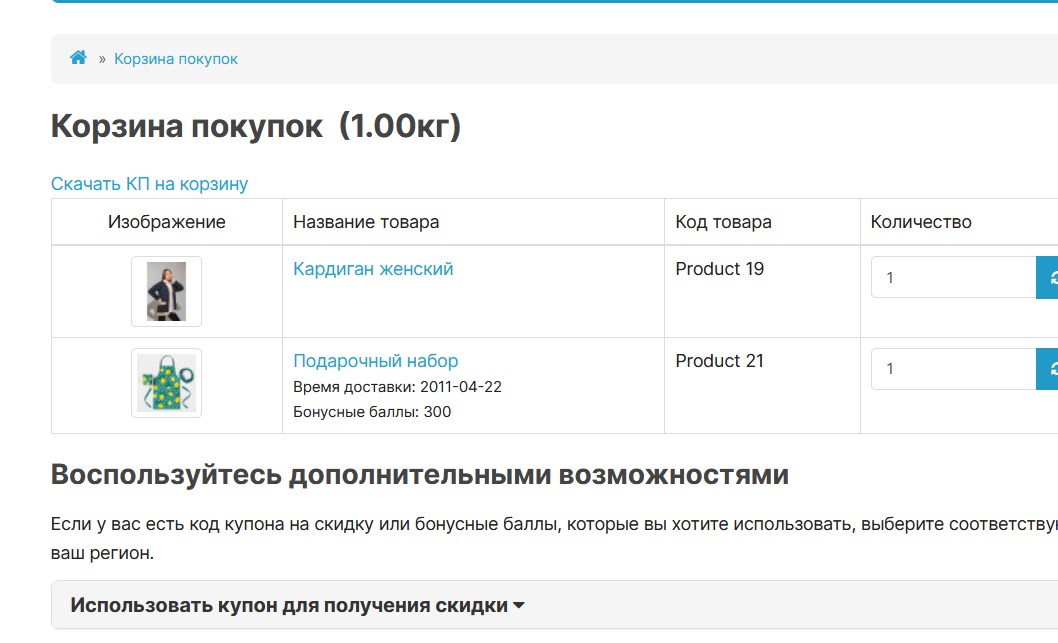
Task: Open the Корзина покупок breadcrumb link
Action: pos(176,59)
